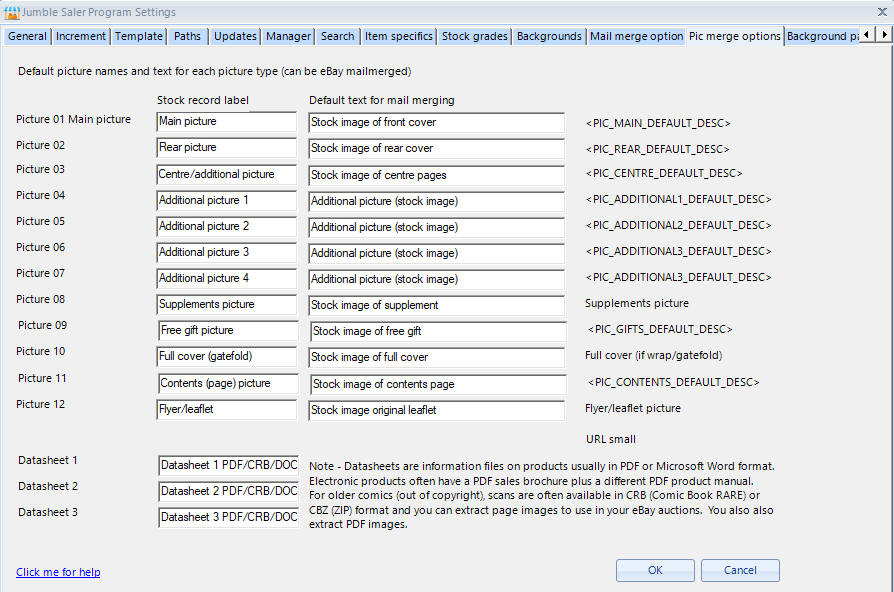Click the Jumble Saler app icon in title bar
The width and height of the screenshot is (894, 592).
(x=11, y=12)
